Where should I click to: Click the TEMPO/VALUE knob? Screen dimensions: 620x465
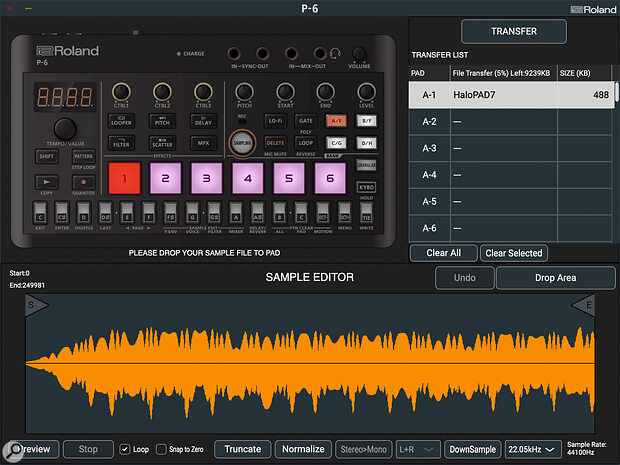(x=65, y=129)
